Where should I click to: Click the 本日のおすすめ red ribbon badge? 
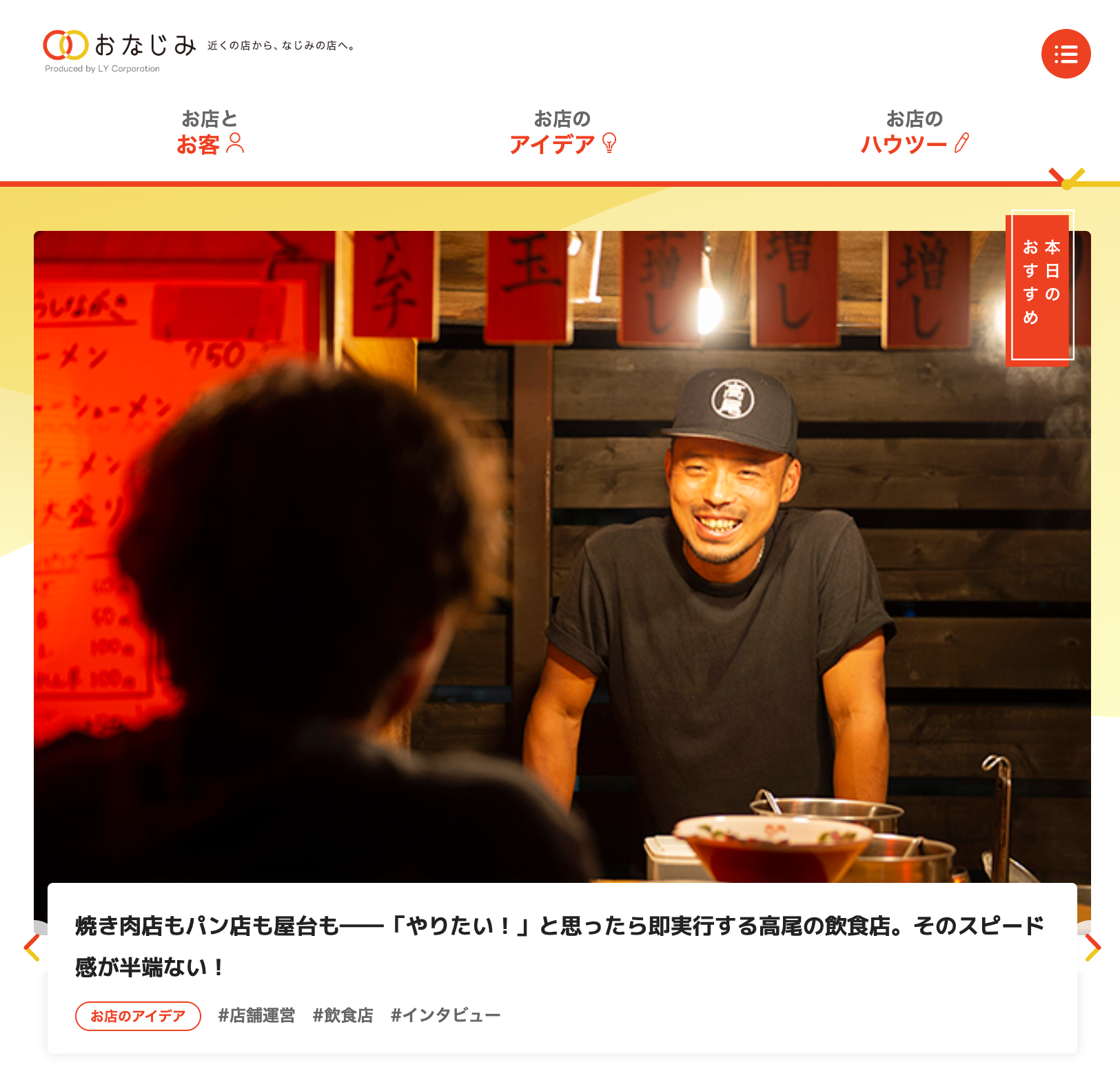pyautogui.click(x=1041, y=287)
